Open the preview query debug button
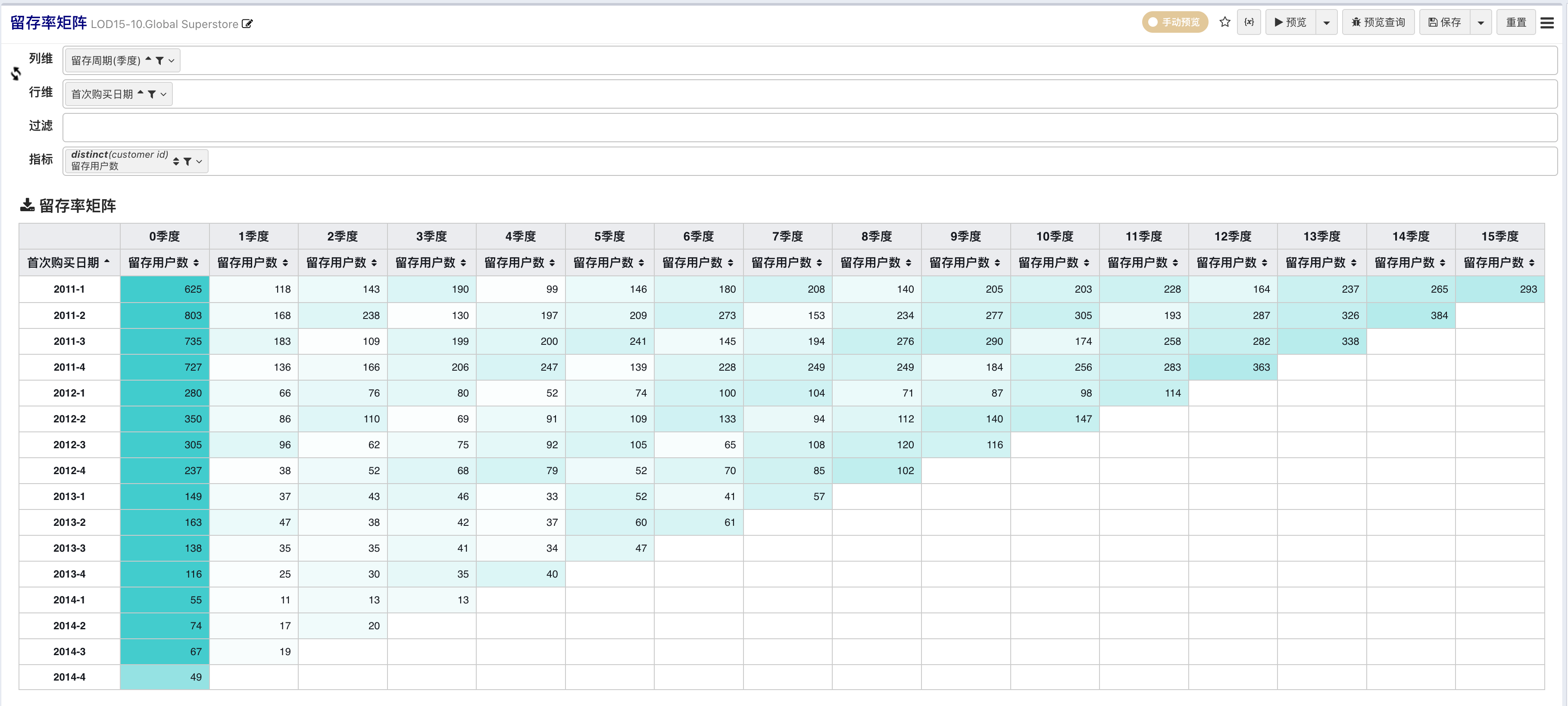 pos(1378,22)
